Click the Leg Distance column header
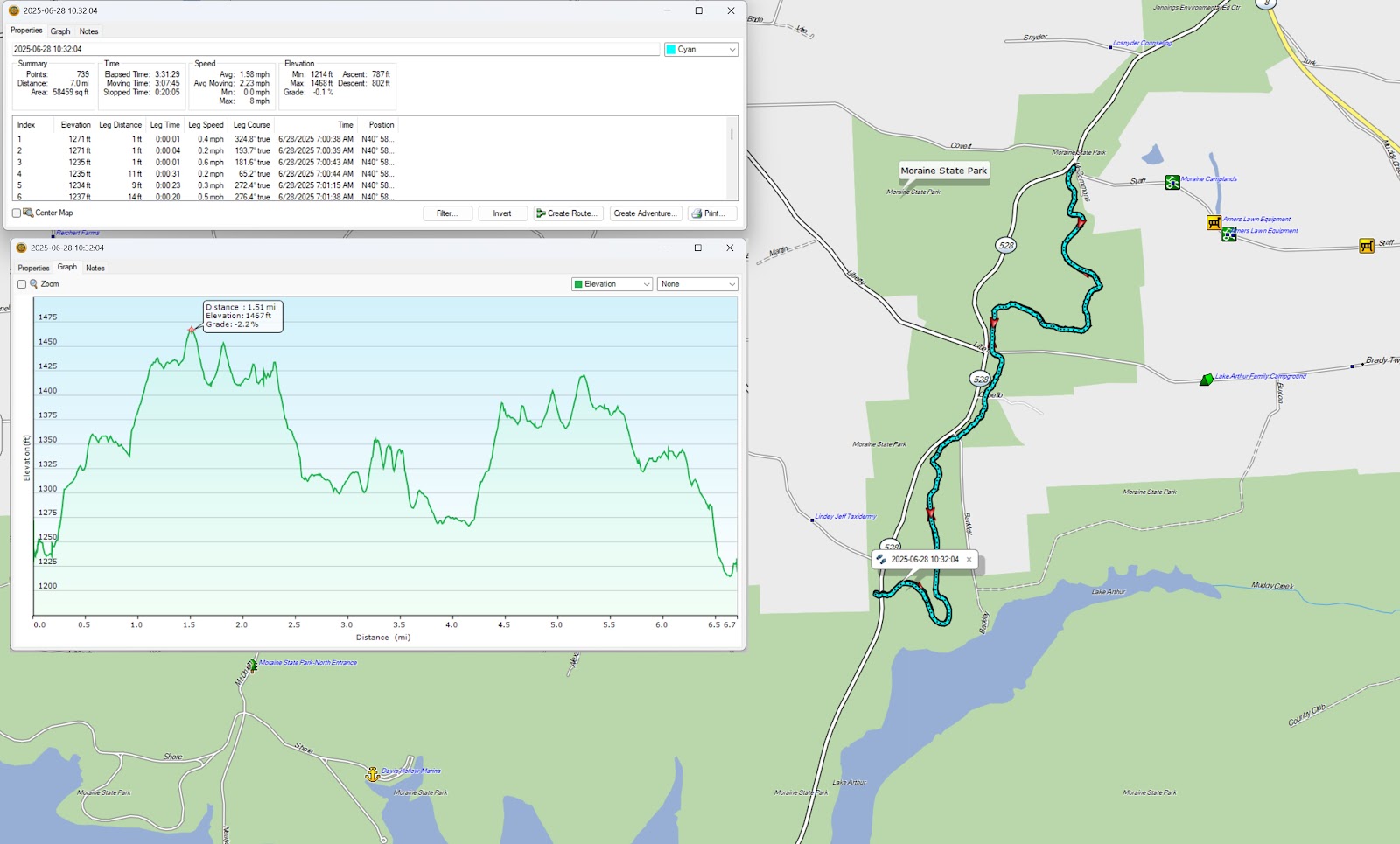The image size is (1400, 844). (x=120, y=125)
